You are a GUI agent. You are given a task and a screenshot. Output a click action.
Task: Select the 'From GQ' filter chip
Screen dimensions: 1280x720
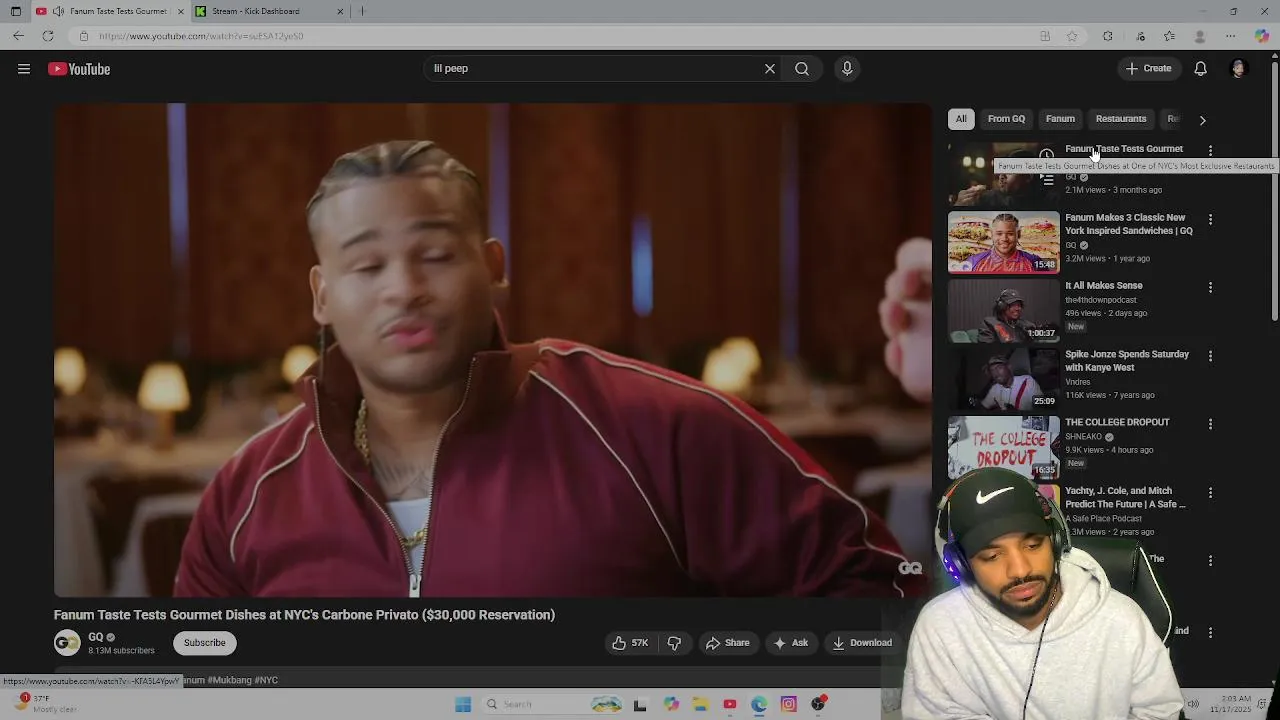(x=1006, y=119)
